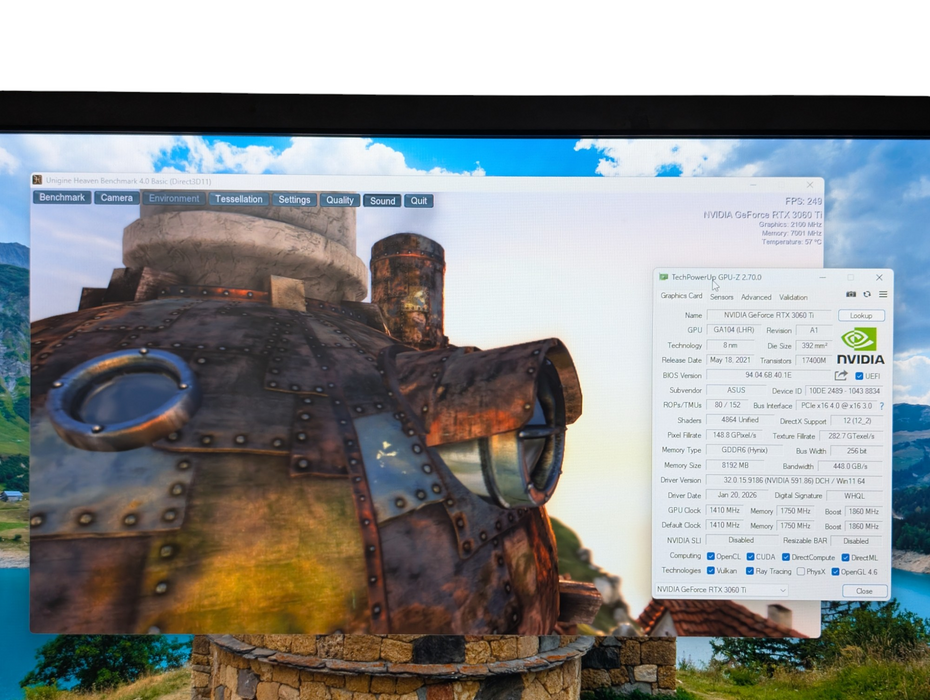The image size is (930, 700).
Task: Click the GPU-Z title bar app icon
Action: point(664,277)
